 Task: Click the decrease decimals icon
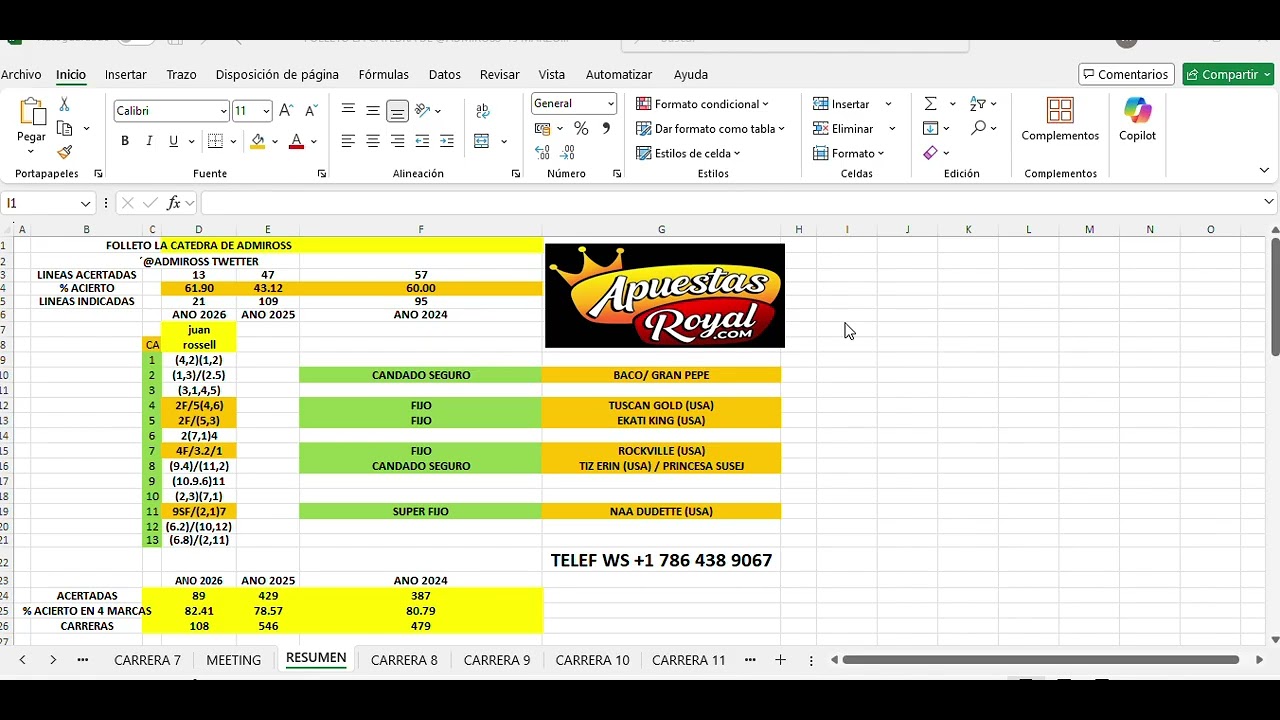point(568,153)
